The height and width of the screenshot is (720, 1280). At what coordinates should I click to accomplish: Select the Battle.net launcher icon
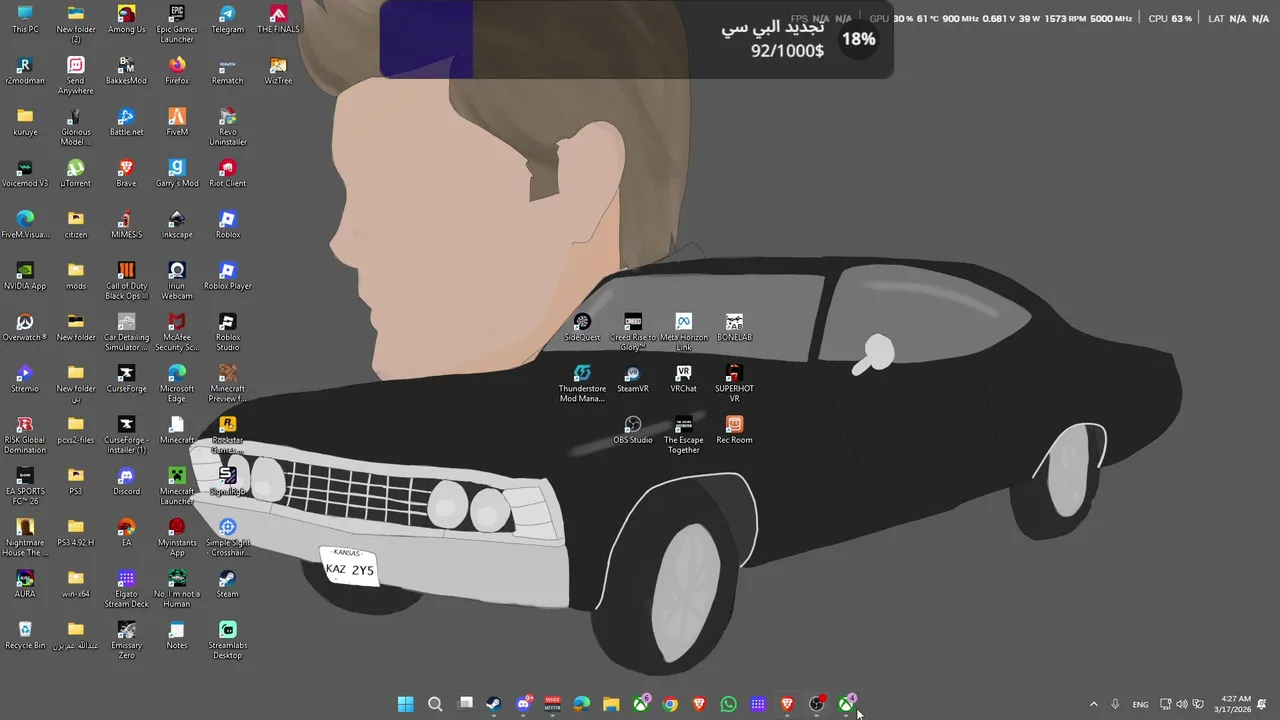coord(126,121)
